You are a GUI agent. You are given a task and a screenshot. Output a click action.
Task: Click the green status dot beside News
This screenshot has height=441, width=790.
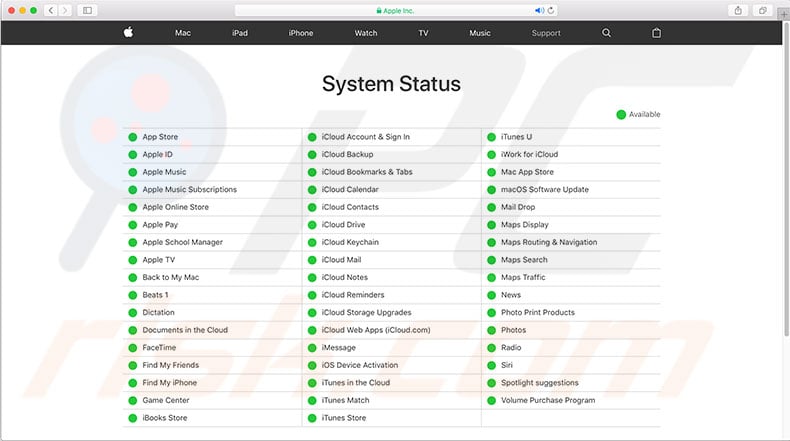click(491, 295)
